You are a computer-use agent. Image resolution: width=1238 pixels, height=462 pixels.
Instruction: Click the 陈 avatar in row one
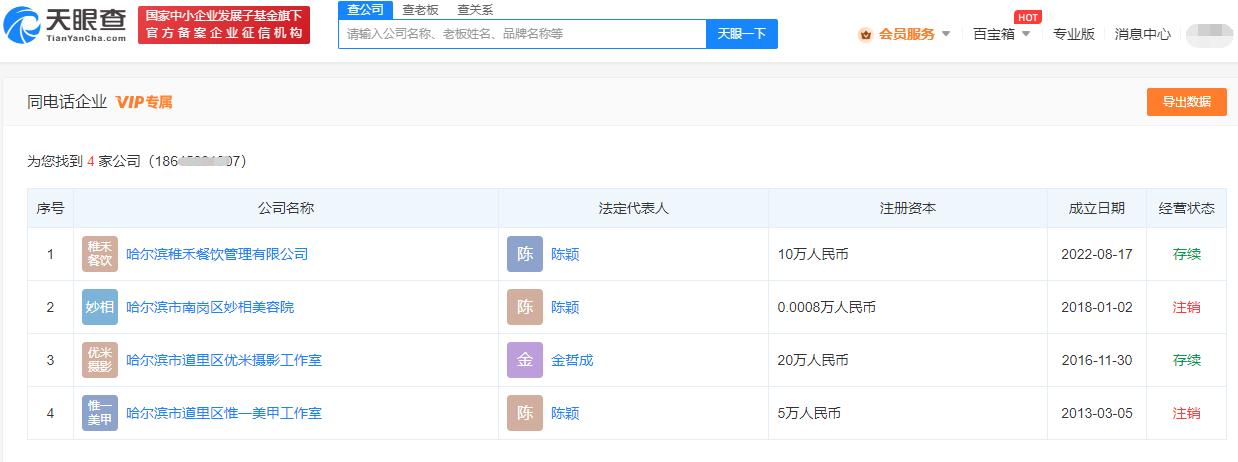click(x=525, y=254)
